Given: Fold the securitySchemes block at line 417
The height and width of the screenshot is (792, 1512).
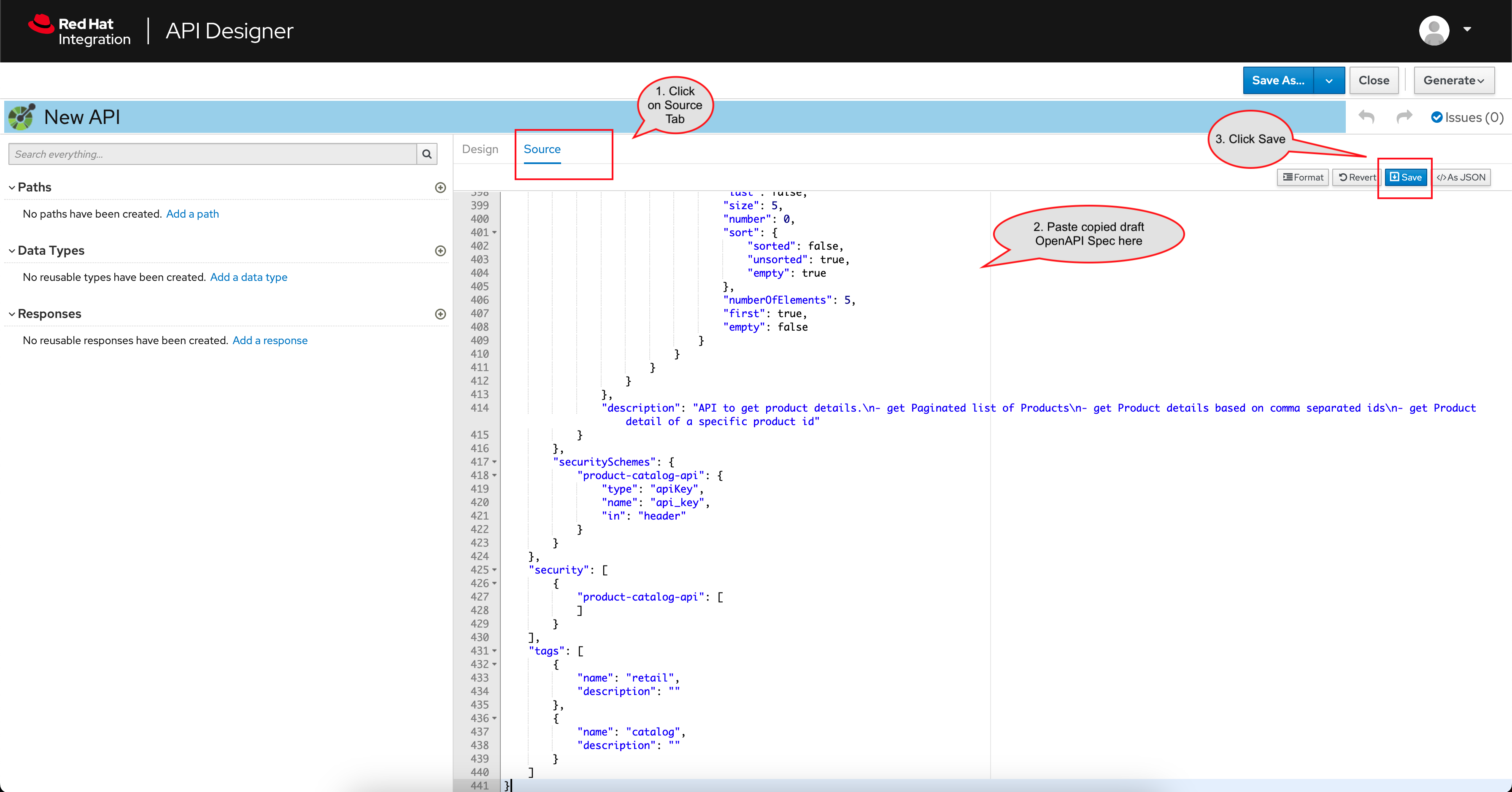Looking at the screenshot, I should coord(494,462).
